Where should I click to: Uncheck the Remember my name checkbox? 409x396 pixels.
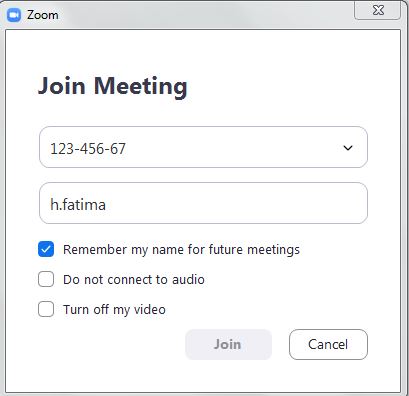point(46,249)
